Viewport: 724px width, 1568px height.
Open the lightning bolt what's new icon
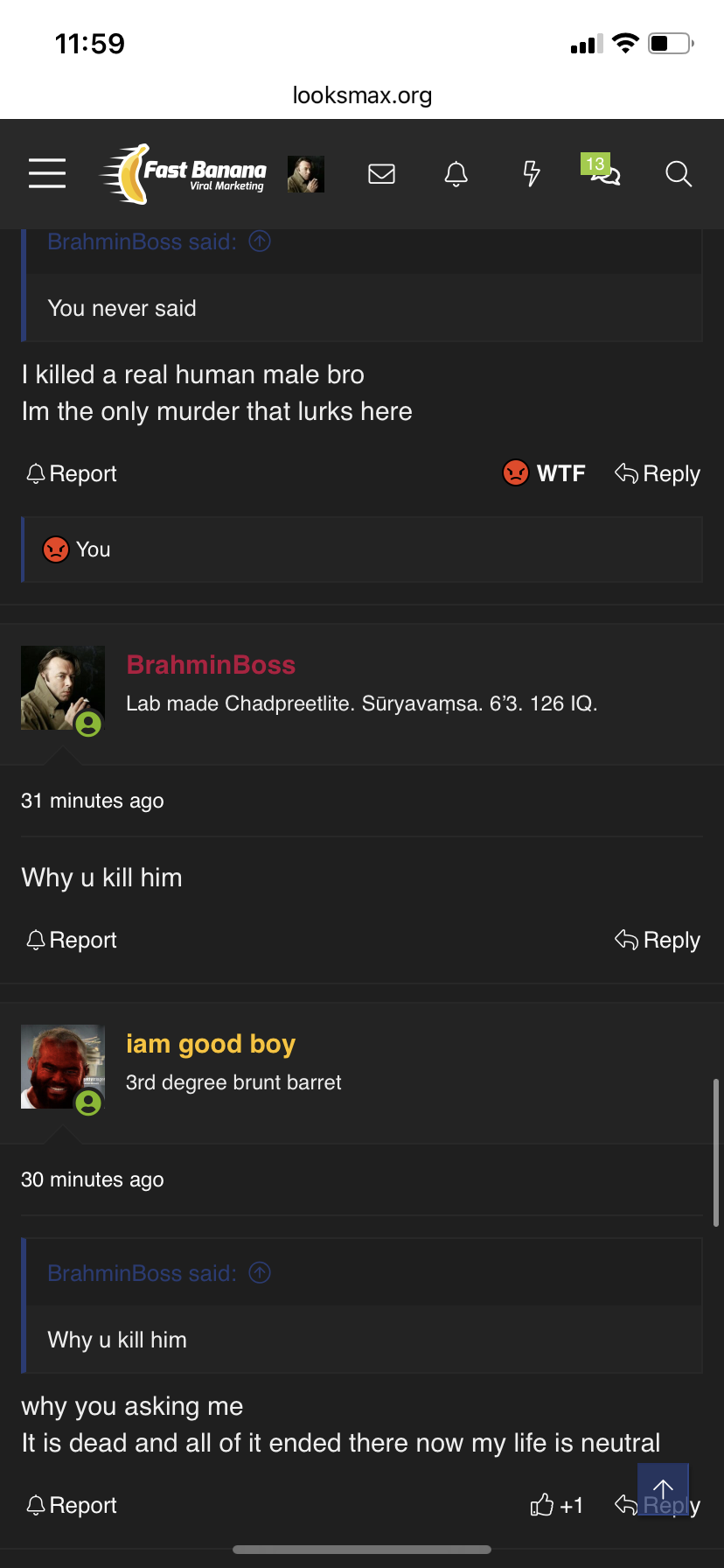(531, 174)
